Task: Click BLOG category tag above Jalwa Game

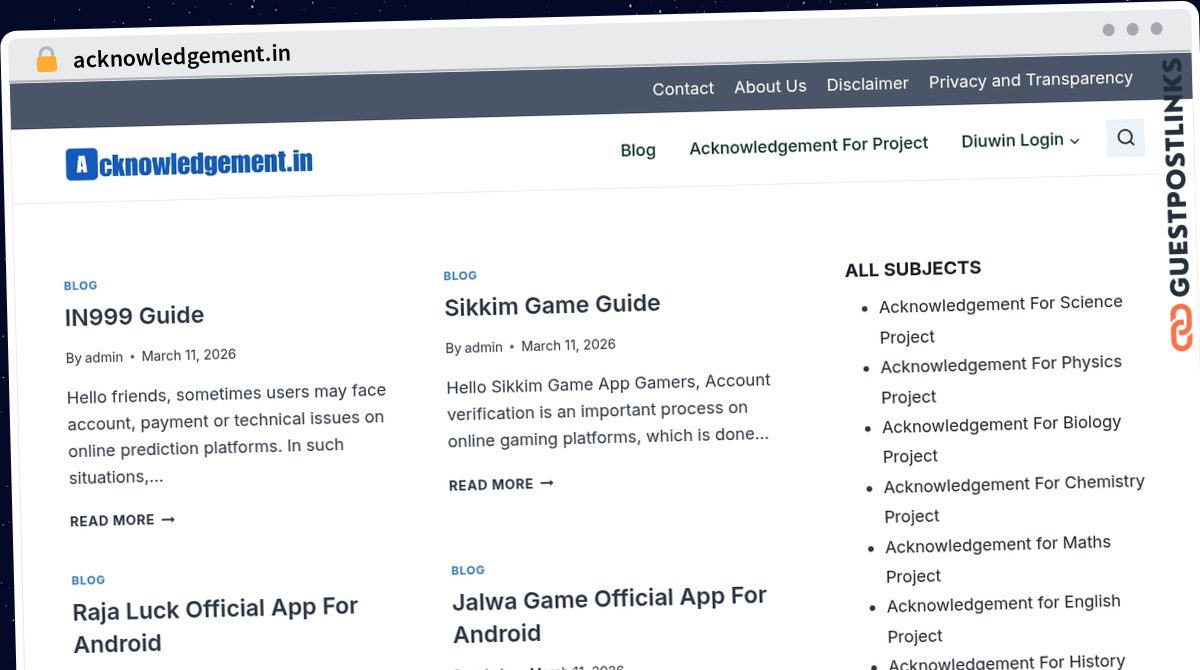Action: click(468, 570)
